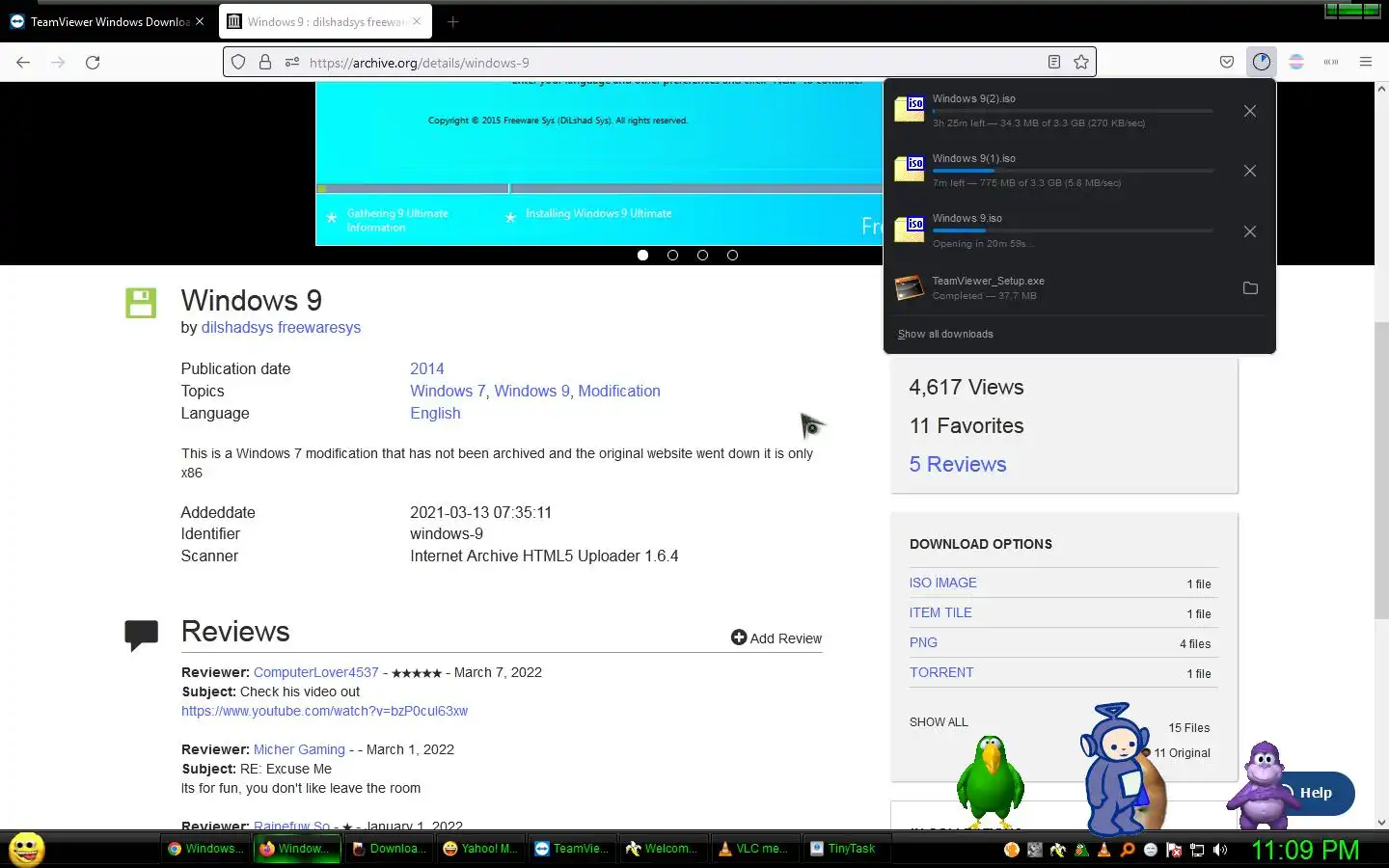Open the Firefox hamburger menu
1389x868 pixels.
[1366, 63]
